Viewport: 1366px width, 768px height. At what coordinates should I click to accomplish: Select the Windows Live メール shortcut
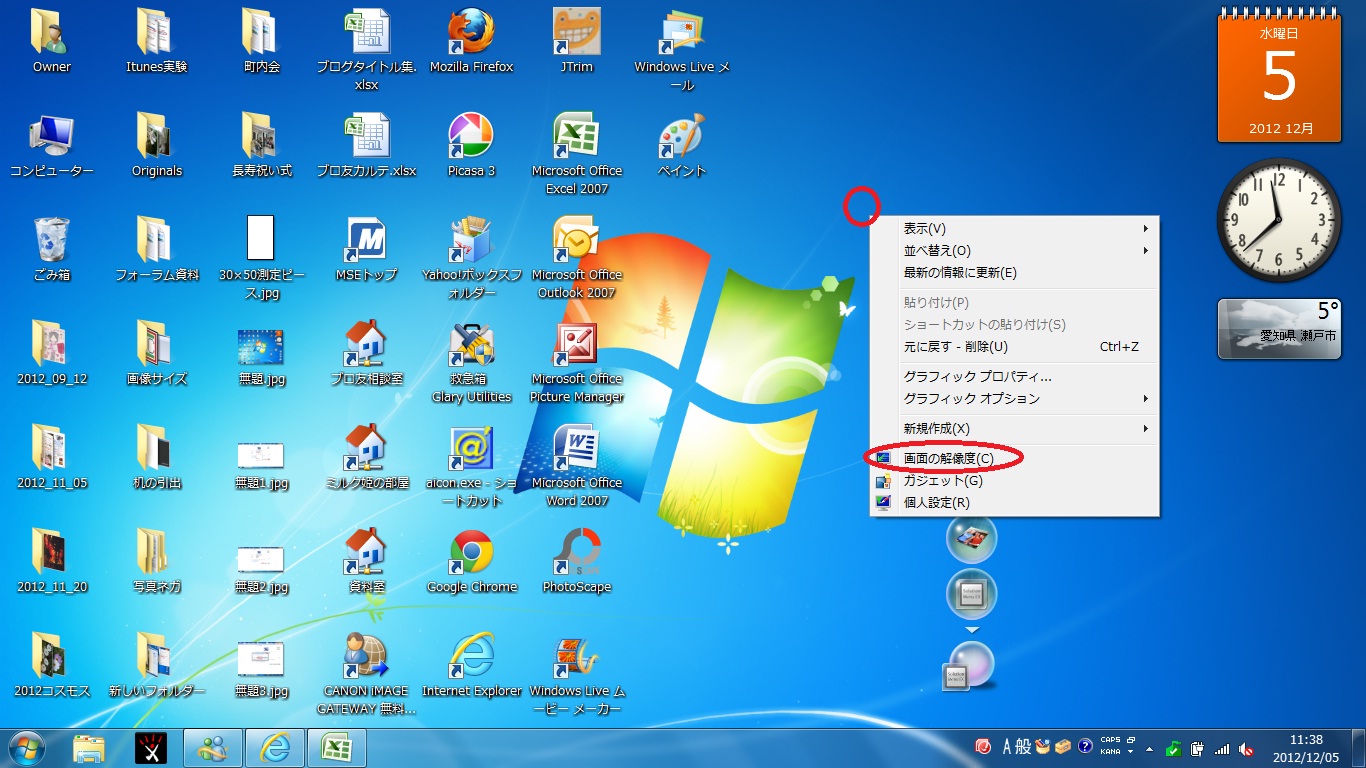coord(682,51)
